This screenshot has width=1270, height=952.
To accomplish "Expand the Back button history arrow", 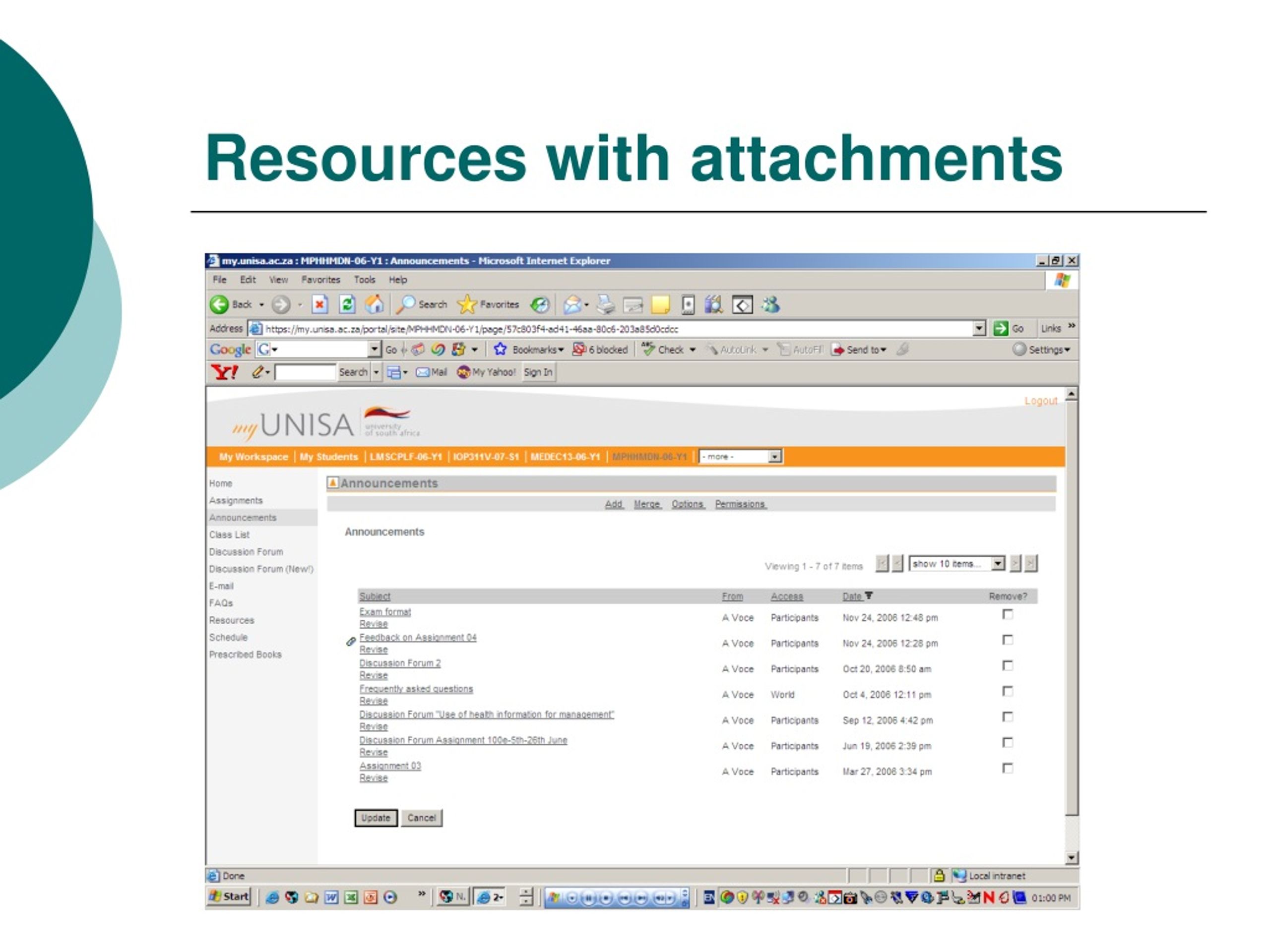I will (x=261, y=305).
